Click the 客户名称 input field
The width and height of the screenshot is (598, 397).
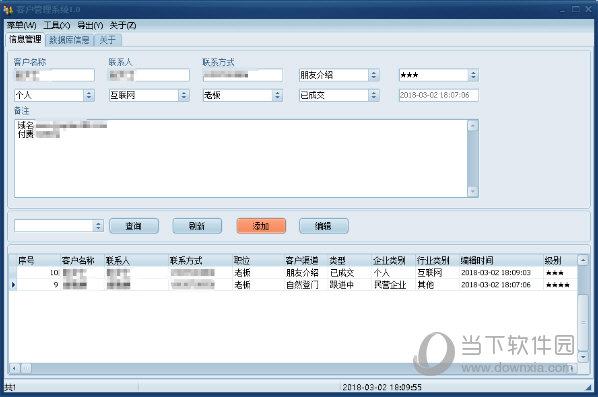tap(54, 75)
